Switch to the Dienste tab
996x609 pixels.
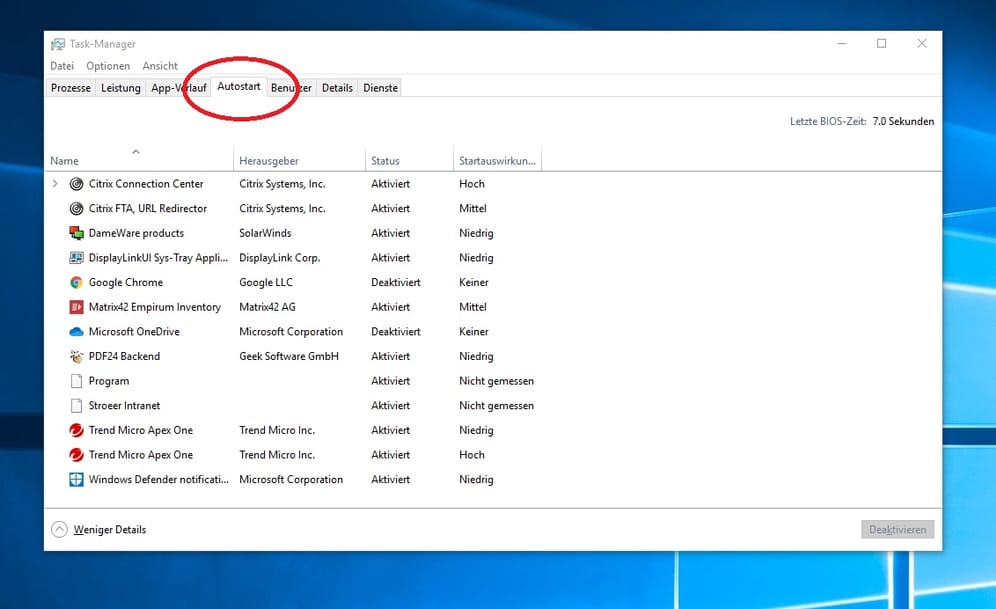point(380,88)
